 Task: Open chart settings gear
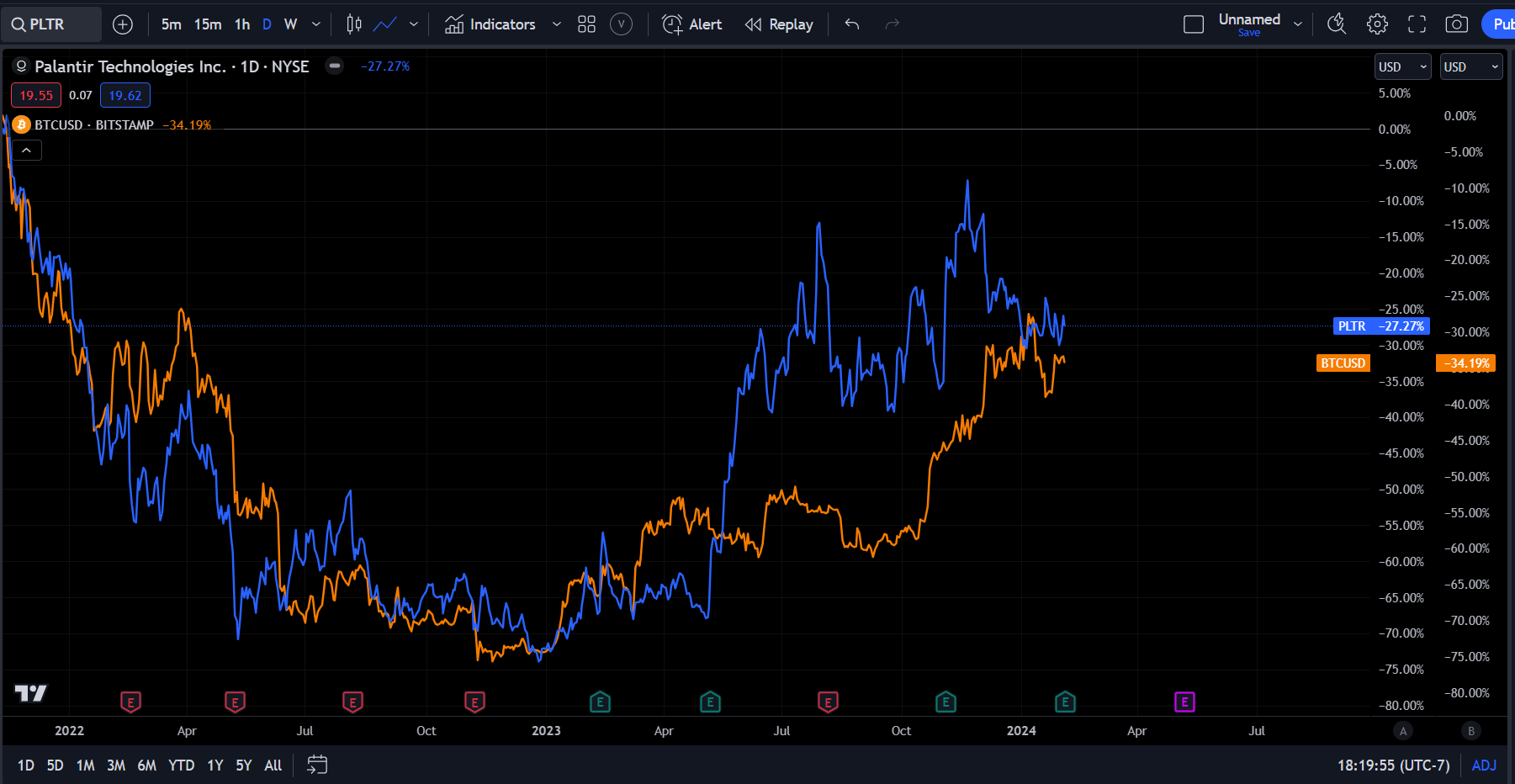1377,24
